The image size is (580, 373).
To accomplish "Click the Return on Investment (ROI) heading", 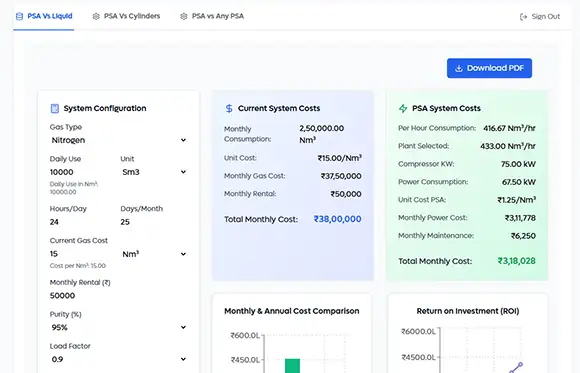I will click(468, 311).
